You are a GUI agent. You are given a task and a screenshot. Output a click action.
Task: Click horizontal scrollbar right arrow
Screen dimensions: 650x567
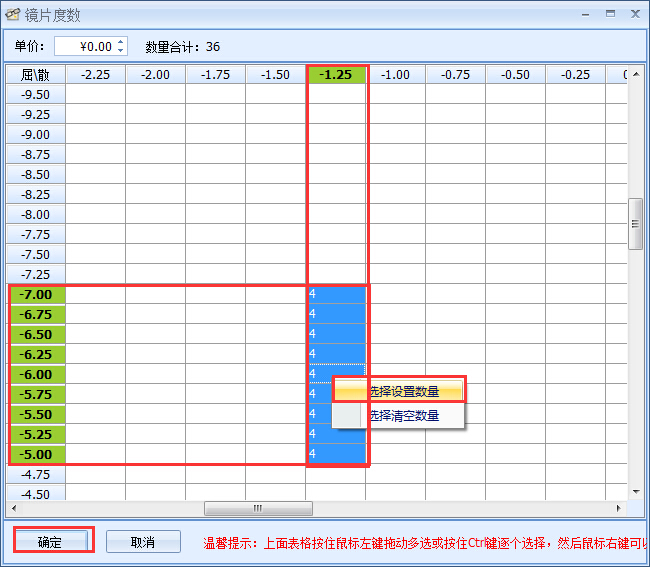618,508
